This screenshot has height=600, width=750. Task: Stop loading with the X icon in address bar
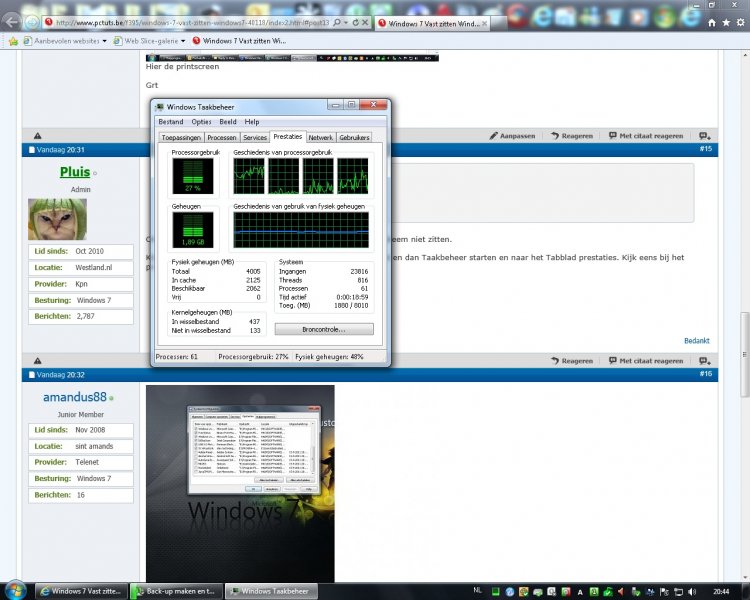click(365, 22)
